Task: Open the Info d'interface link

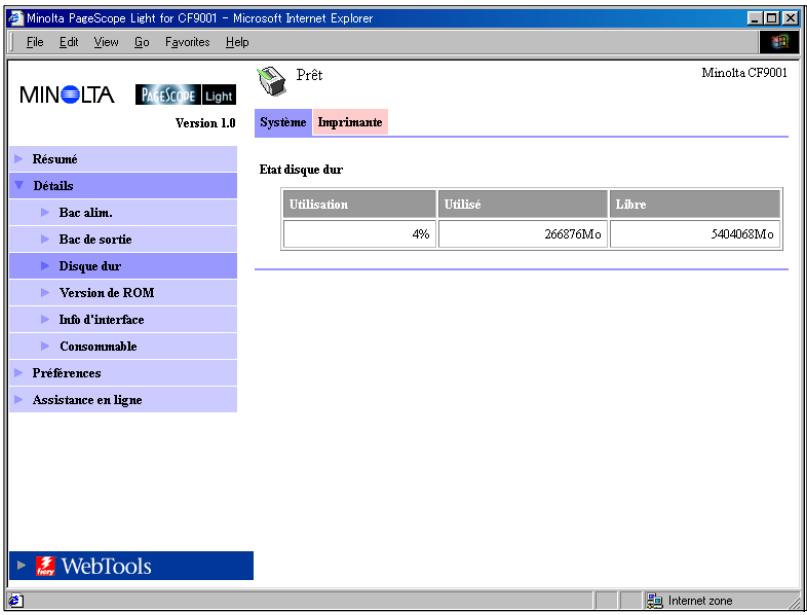Action: coord(101,320)
